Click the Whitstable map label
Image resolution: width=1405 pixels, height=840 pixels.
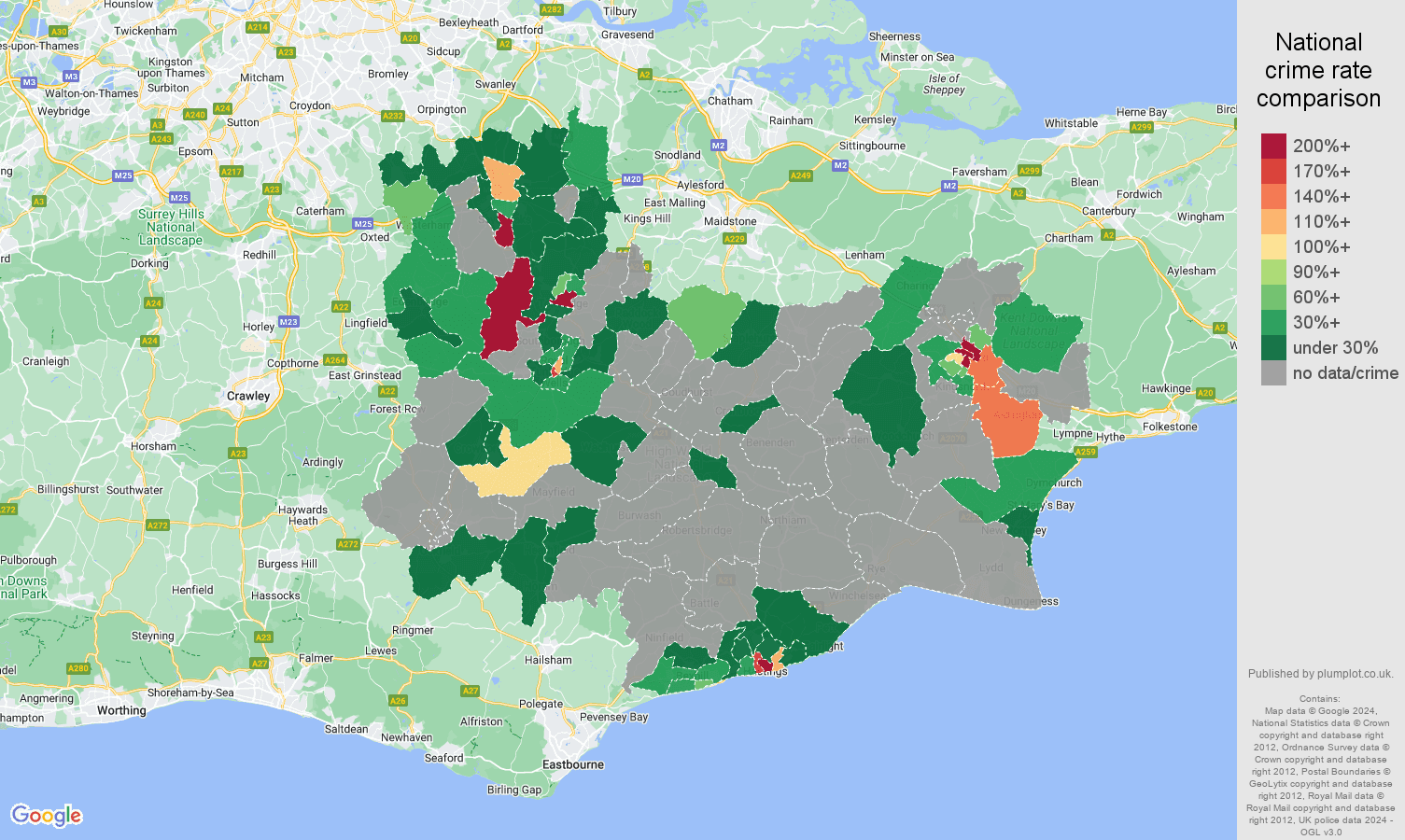click(1071, 123)
